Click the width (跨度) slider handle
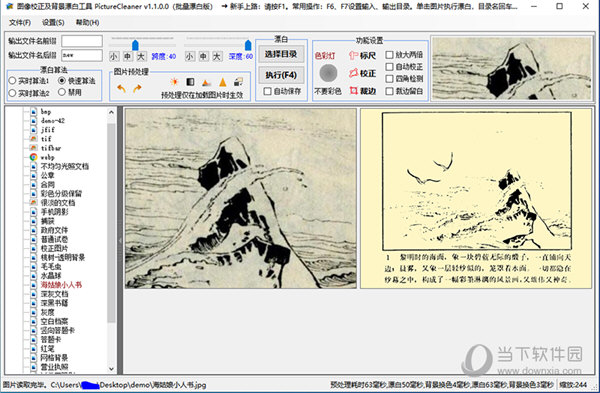This screenshot has width=600, height=393. [135, 45]
